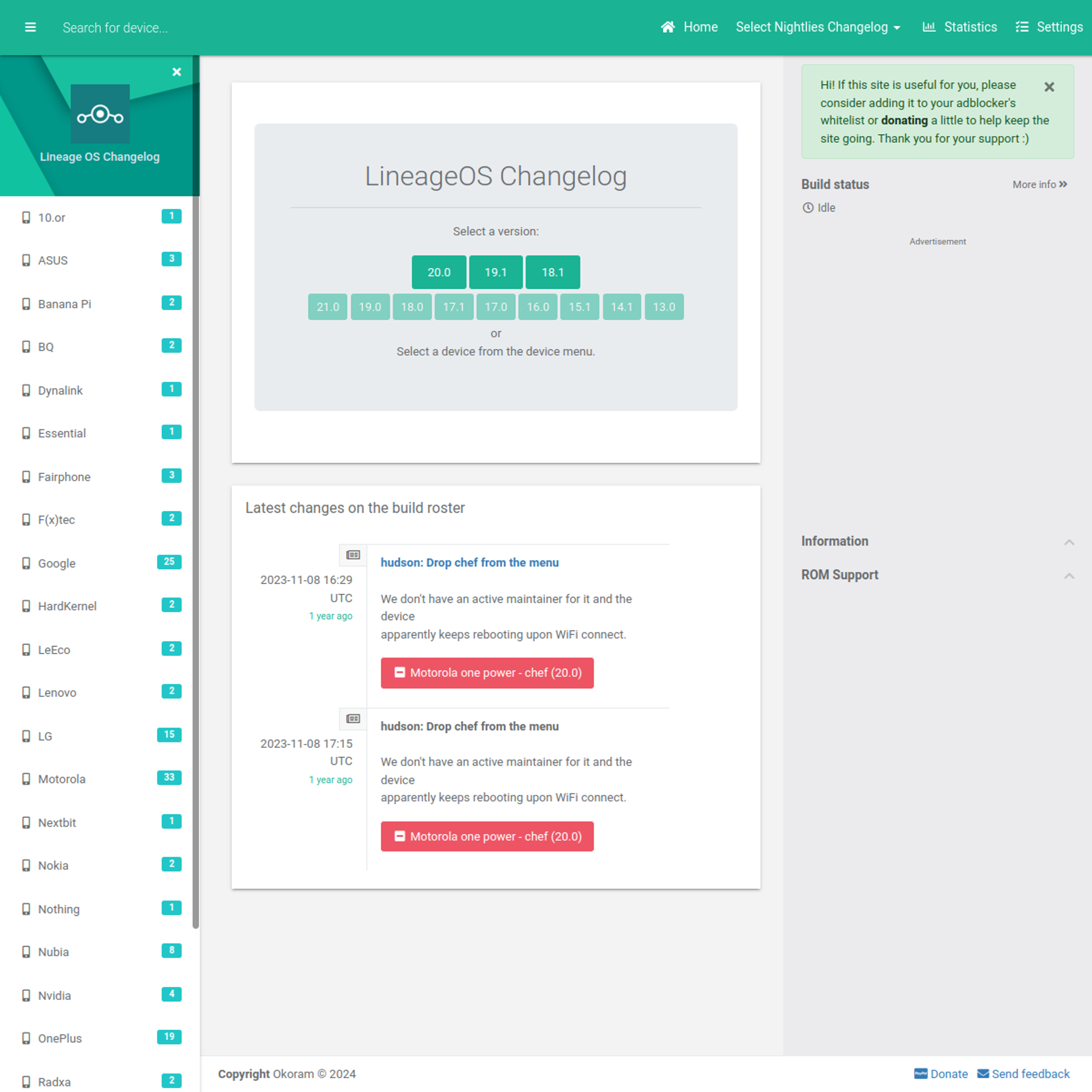This screenshot has width=1092, height=1092.
Task: Click the 19 badge next to OnePlus
Action: (169, 1037)
